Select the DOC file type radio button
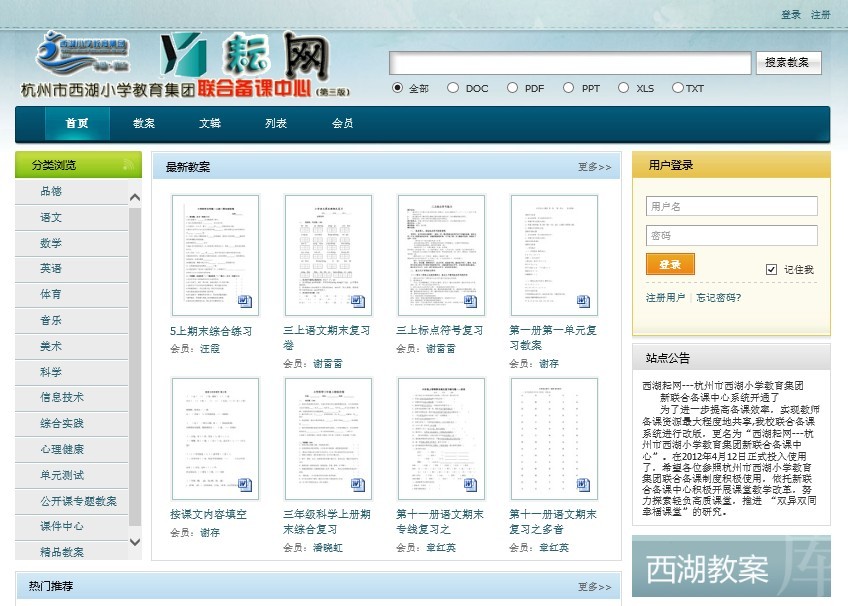848x606 pixels. [453, 88]
